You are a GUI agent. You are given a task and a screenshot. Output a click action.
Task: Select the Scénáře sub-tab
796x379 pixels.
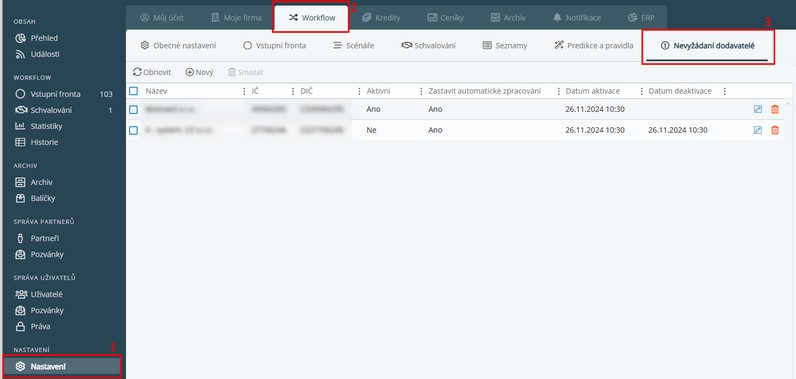coord(353,45)
